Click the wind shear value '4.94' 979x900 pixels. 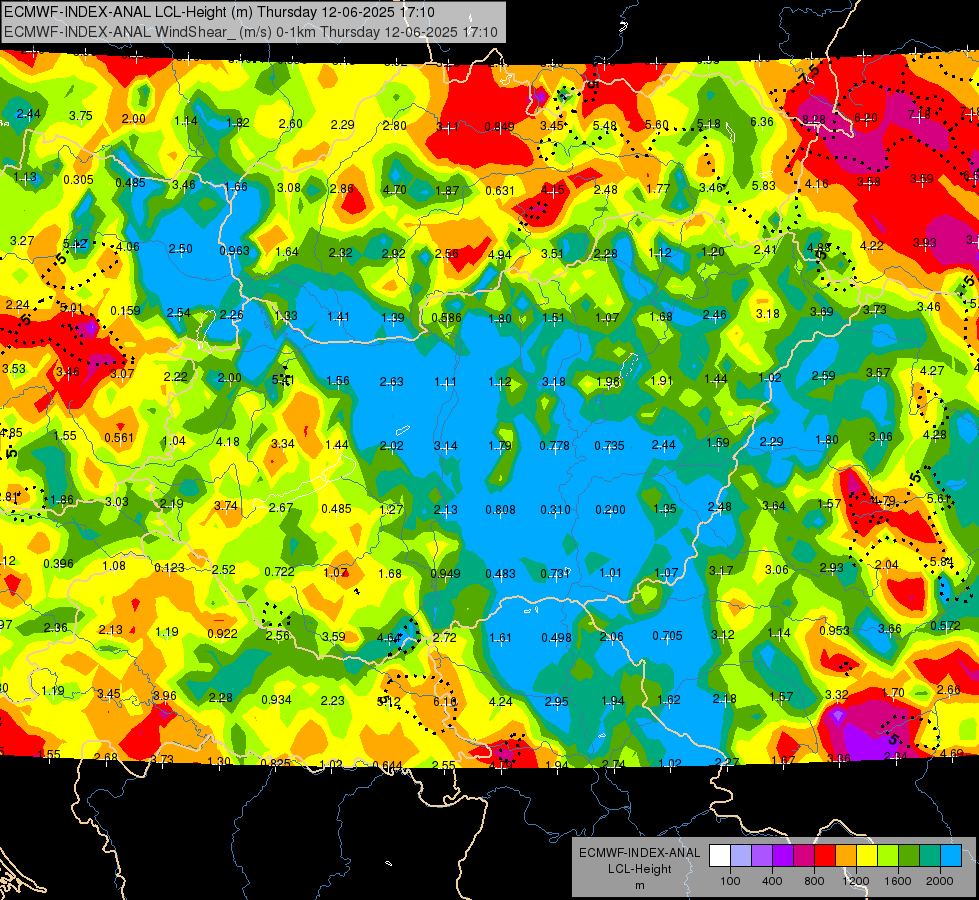(x=499, y=254)
